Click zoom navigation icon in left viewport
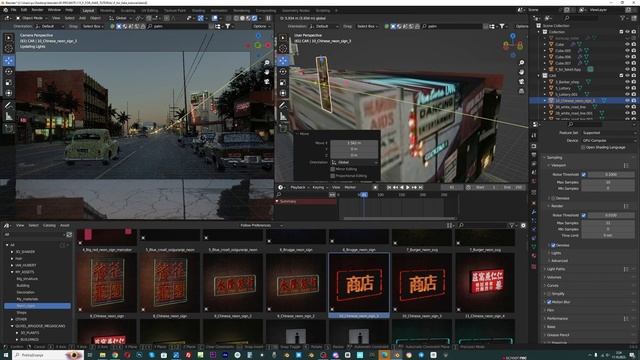640x360 pixels. pos(267,62)
